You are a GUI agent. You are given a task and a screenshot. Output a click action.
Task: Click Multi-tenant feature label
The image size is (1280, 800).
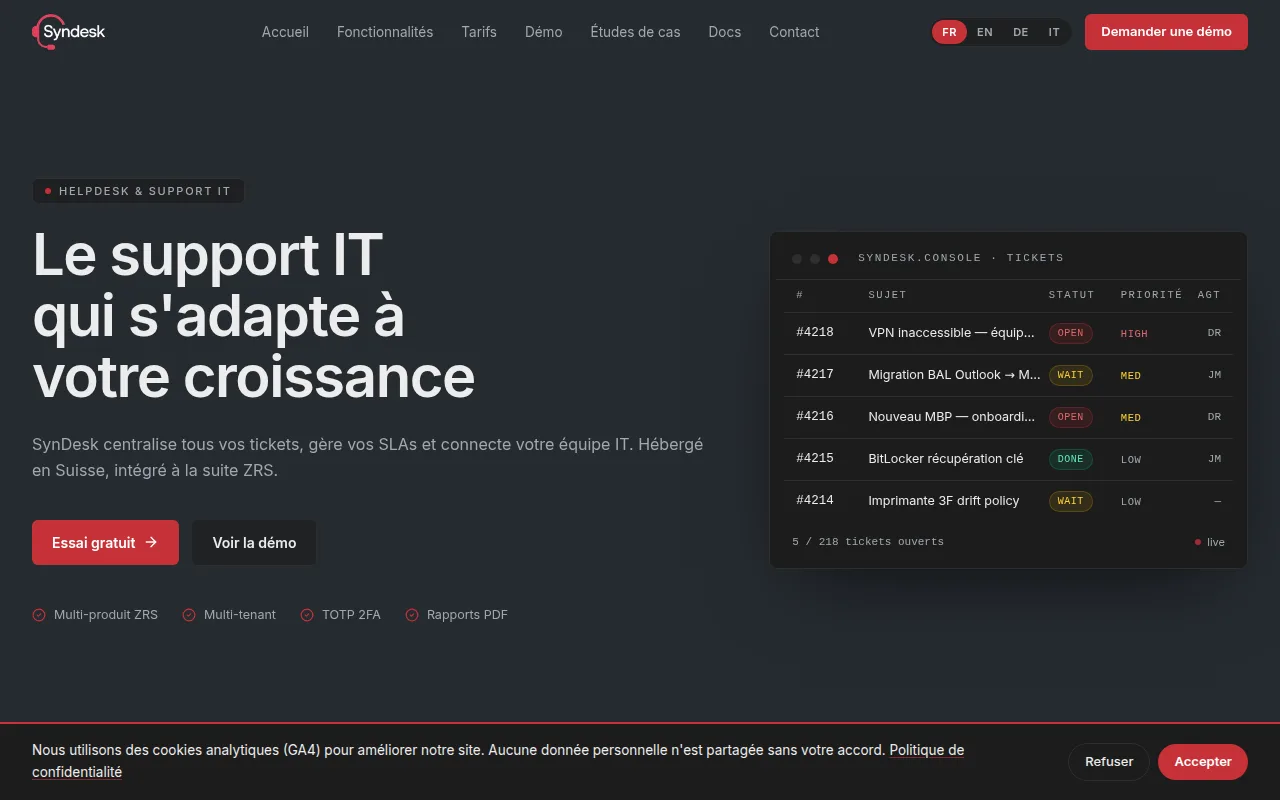[240, 615]
